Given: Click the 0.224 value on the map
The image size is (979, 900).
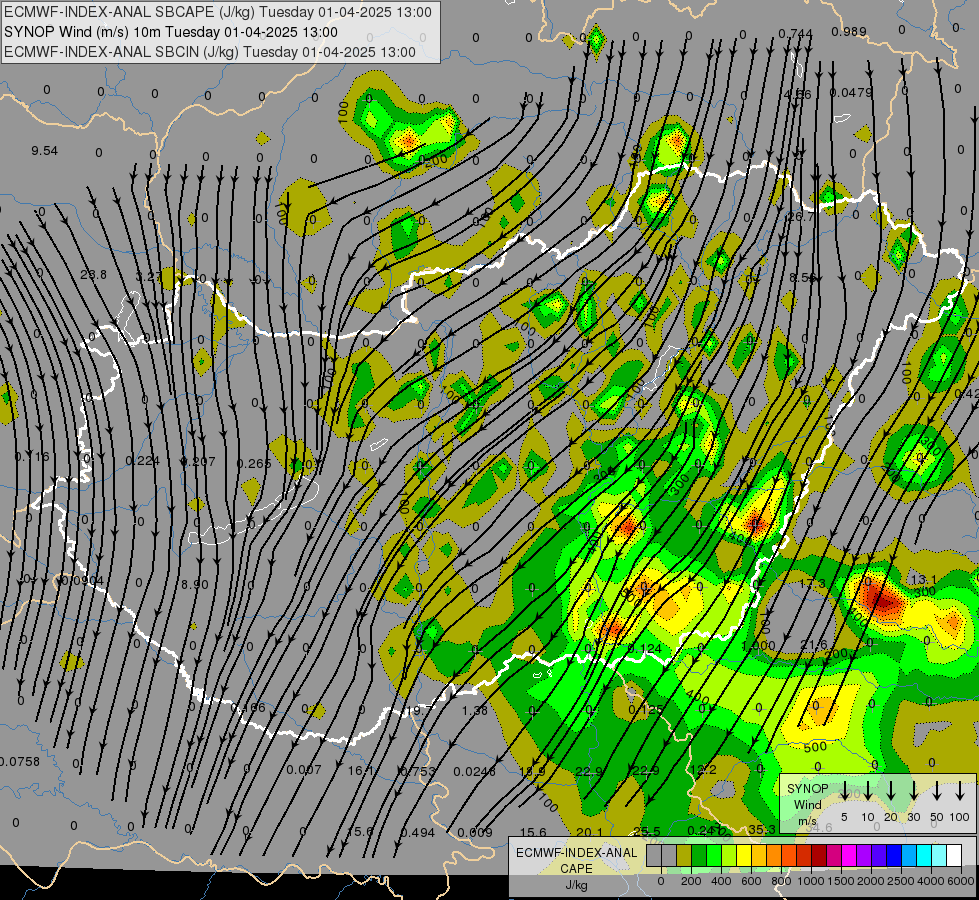Looking at the screenshot, I should tap(142, 461).
